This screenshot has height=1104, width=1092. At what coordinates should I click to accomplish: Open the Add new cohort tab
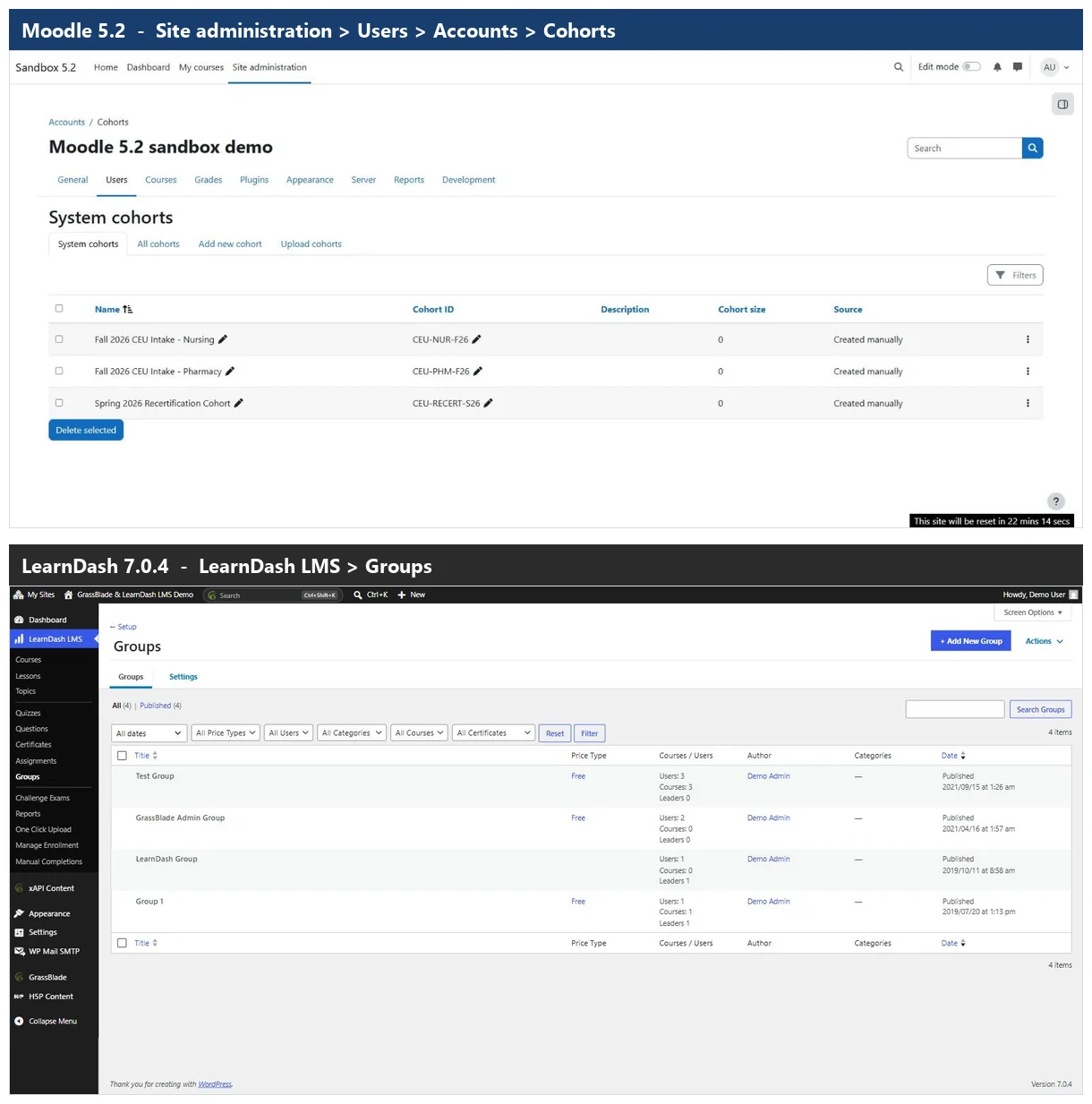pyautogui.click(x=230, y=244)
